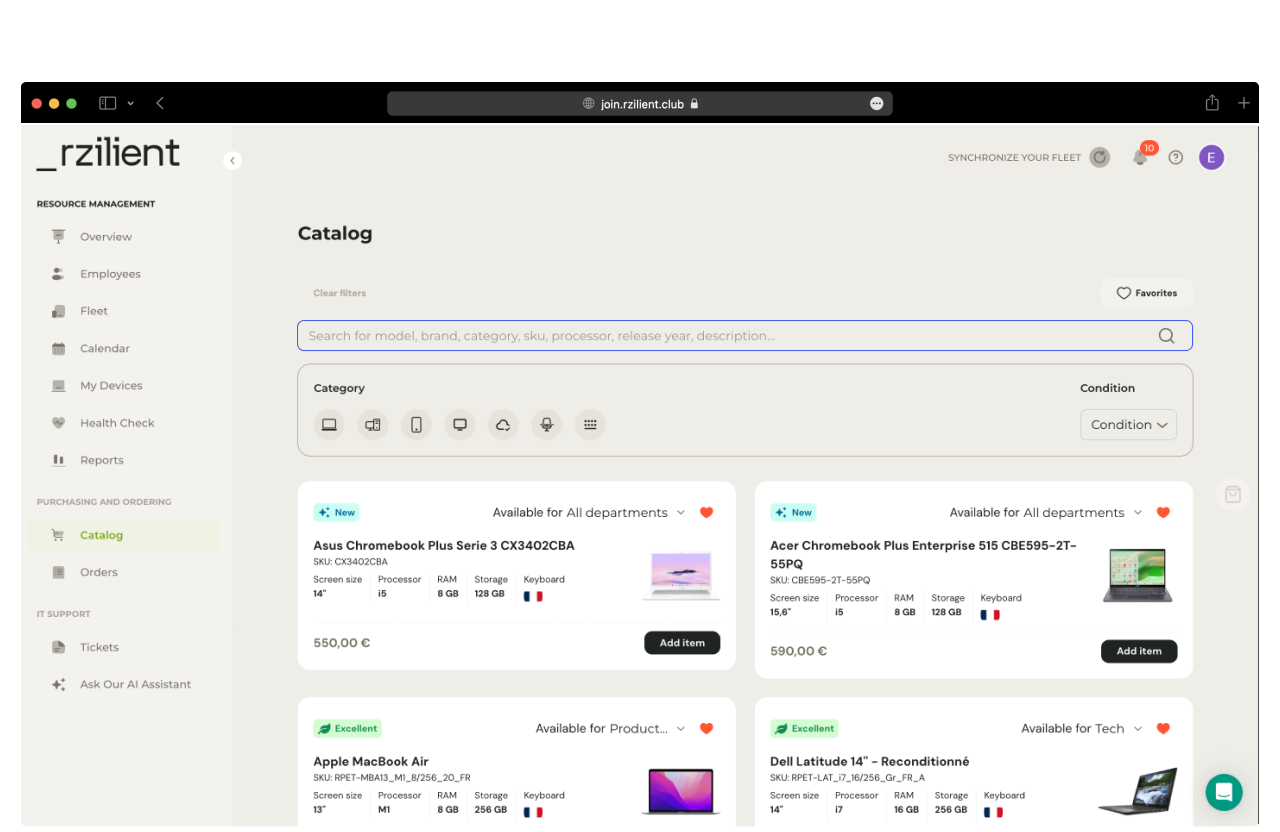Filter catalog by keyboard accessories category
1280x832 pixels.
click(x=590, y=425)
